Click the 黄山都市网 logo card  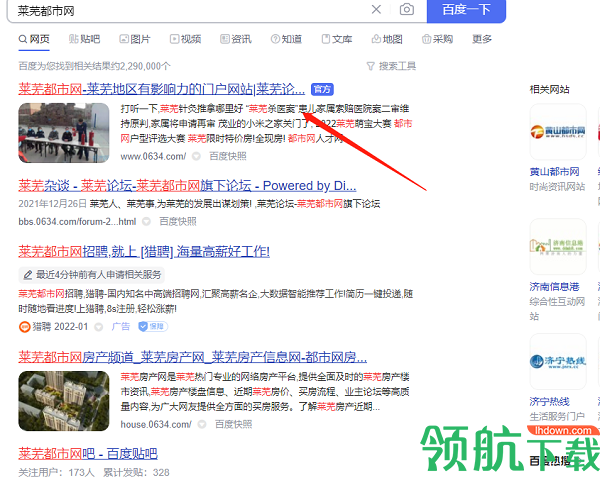pos(558,132)
